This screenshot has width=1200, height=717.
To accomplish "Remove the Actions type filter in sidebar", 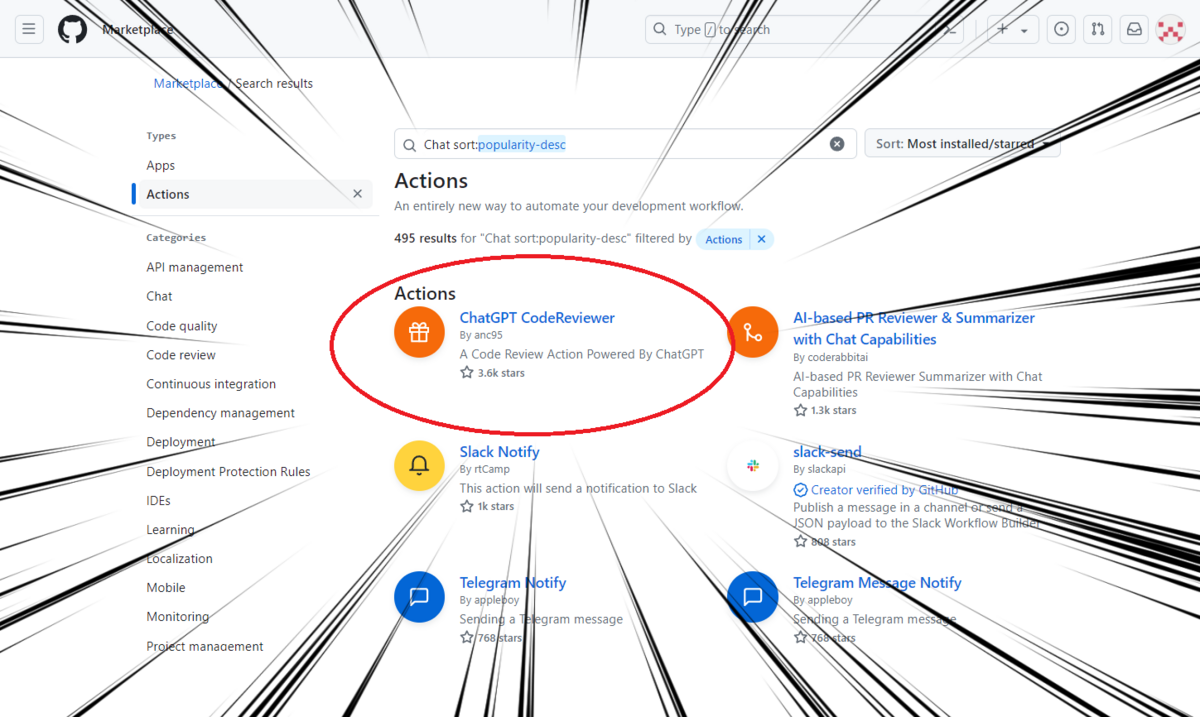I will click(x=357, y=194).
